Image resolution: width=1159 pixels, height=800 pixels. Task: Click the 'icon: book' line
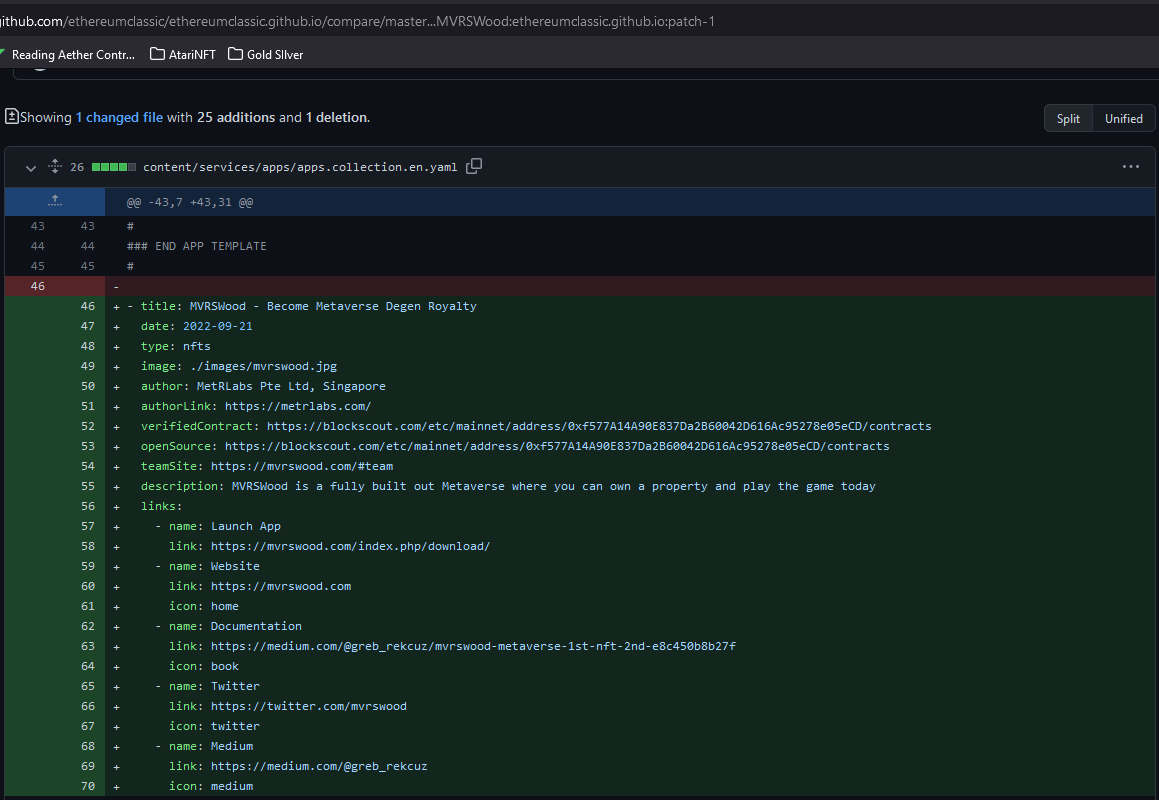[x=204, y=665]
